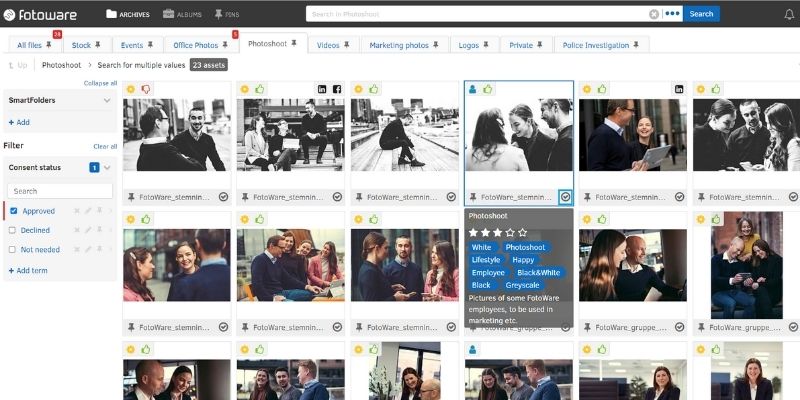Go up one level with the Up arrow
Viewport: 800px width, 400px height.
pyautogui.click(x=18, y=65)
